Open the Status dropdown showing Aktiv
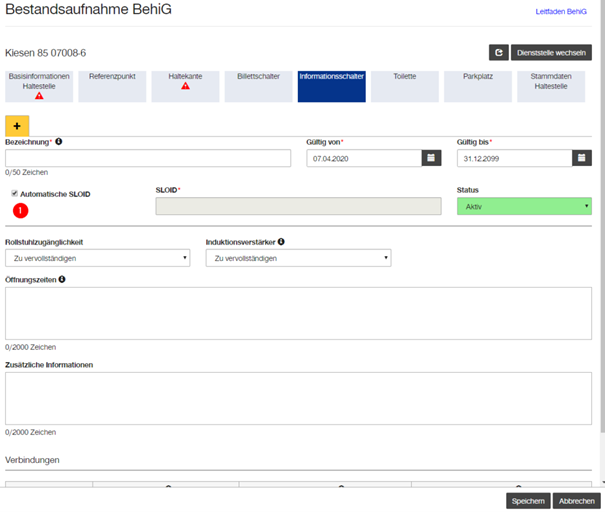 [524, 206]
